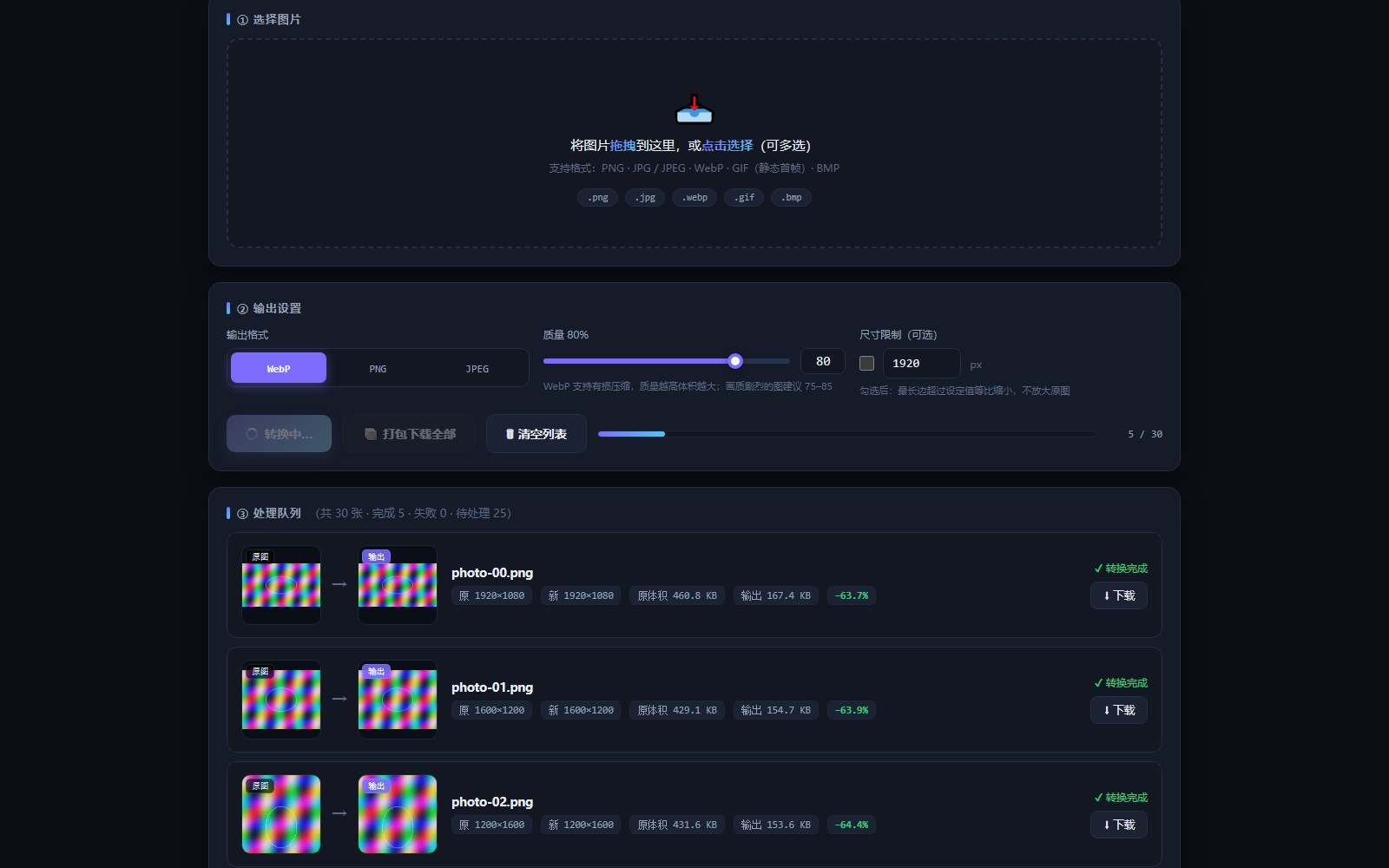Click the 转换中 converting button
Viewport: 1389px width, 868px height.
[x=279, y=433]
